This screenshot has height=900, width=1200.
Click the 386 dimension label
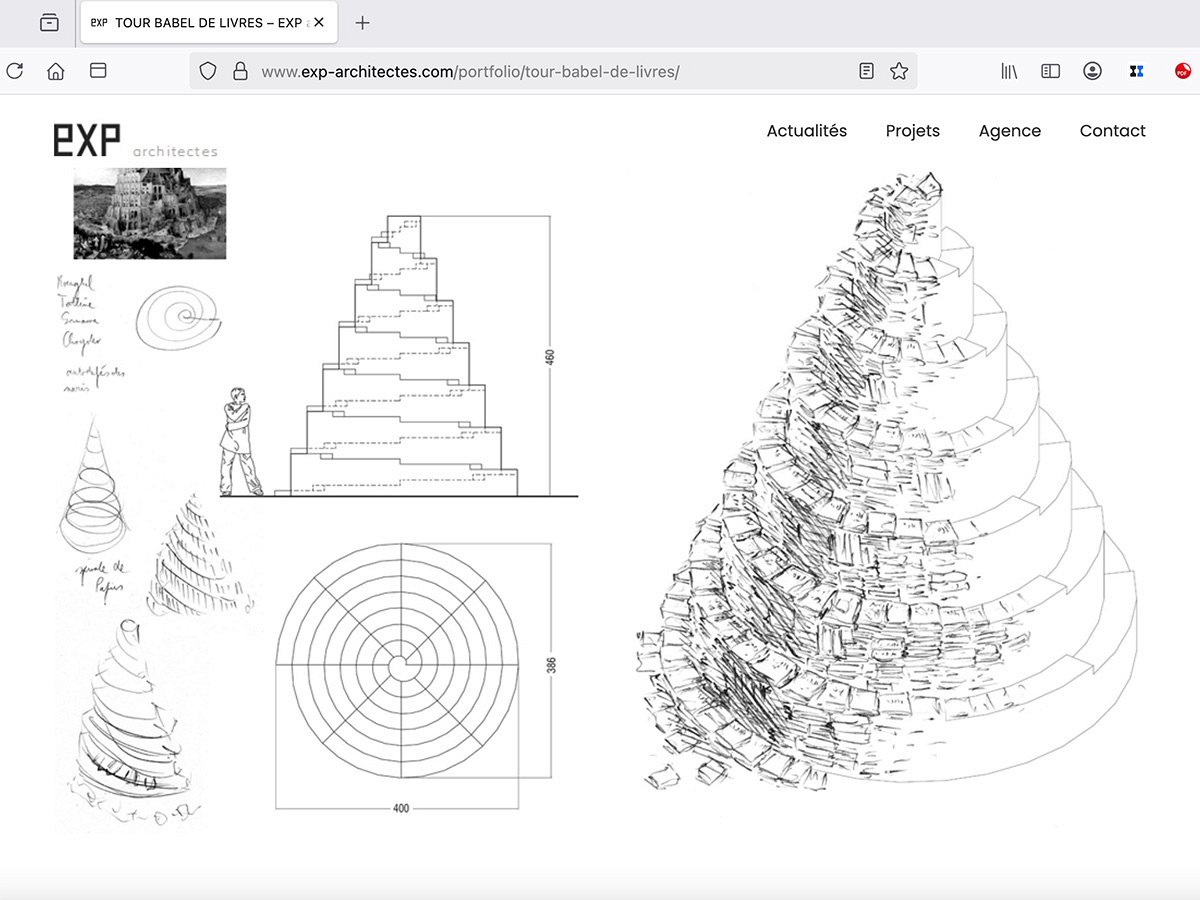(550, 666)
